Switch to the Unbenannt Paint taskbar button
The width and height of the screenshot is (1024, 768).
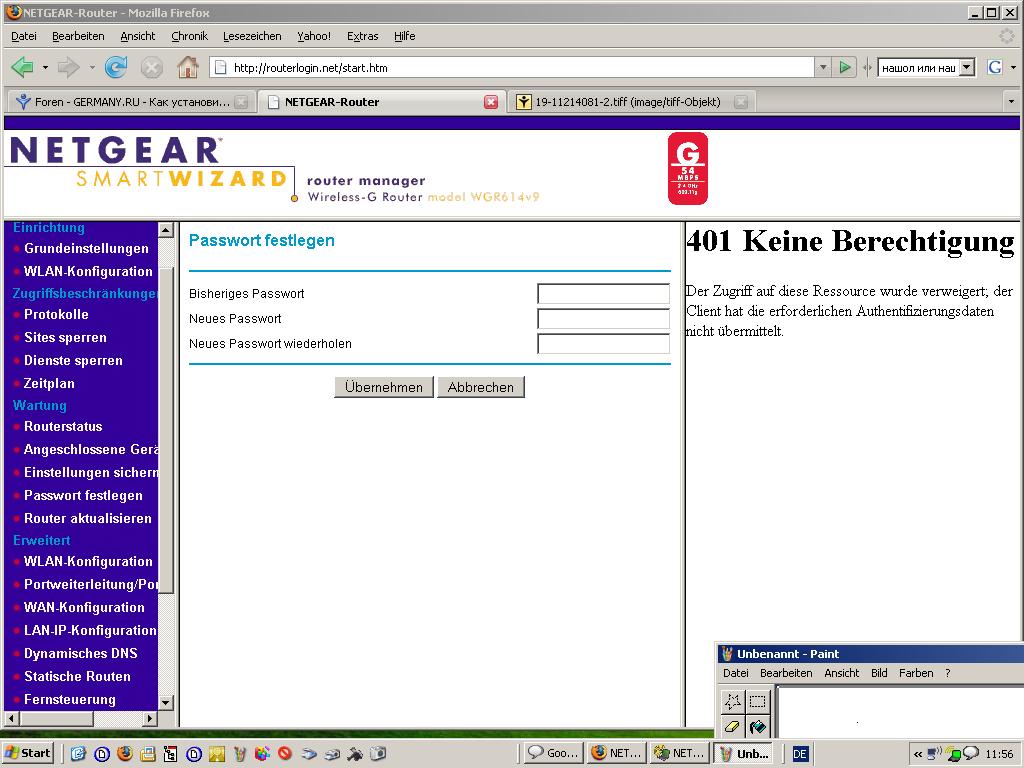click(744, 754)
